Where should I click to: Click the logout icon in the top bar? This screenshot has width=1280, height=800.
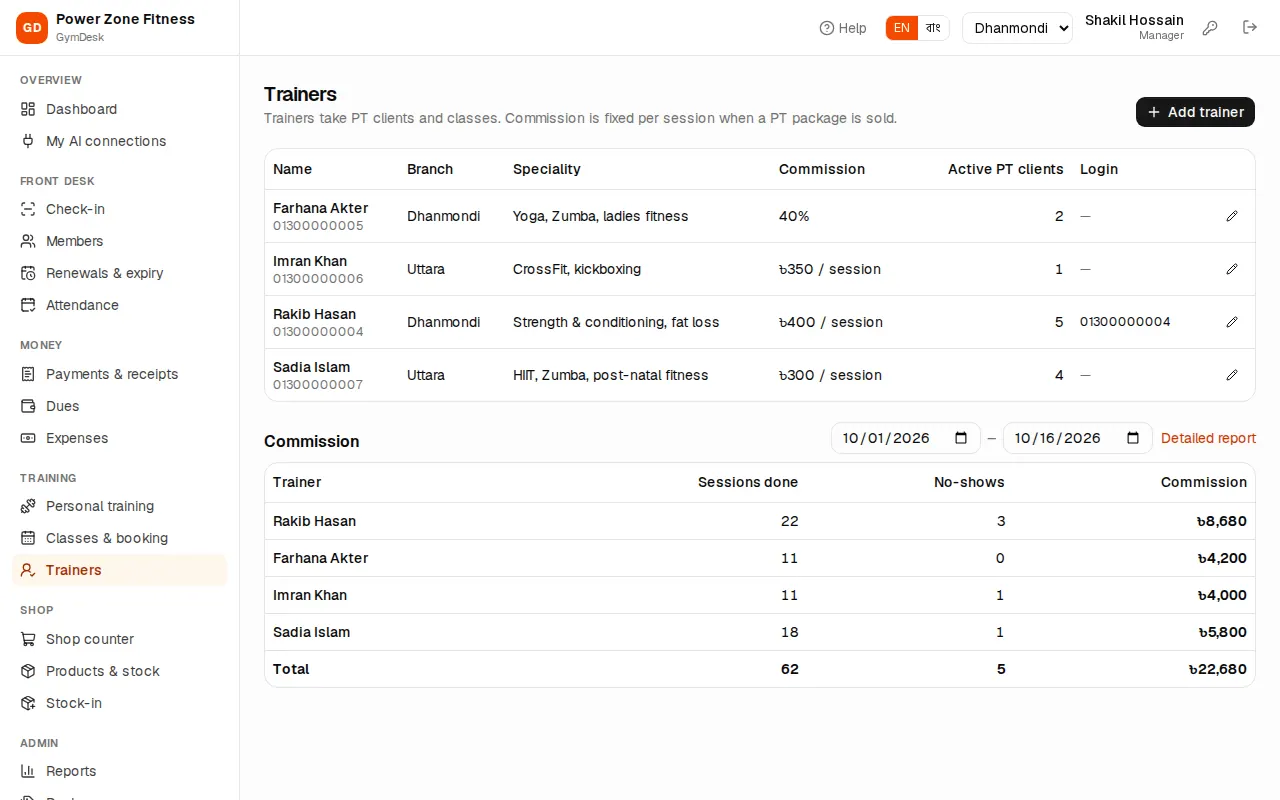tap(1250, 28)
